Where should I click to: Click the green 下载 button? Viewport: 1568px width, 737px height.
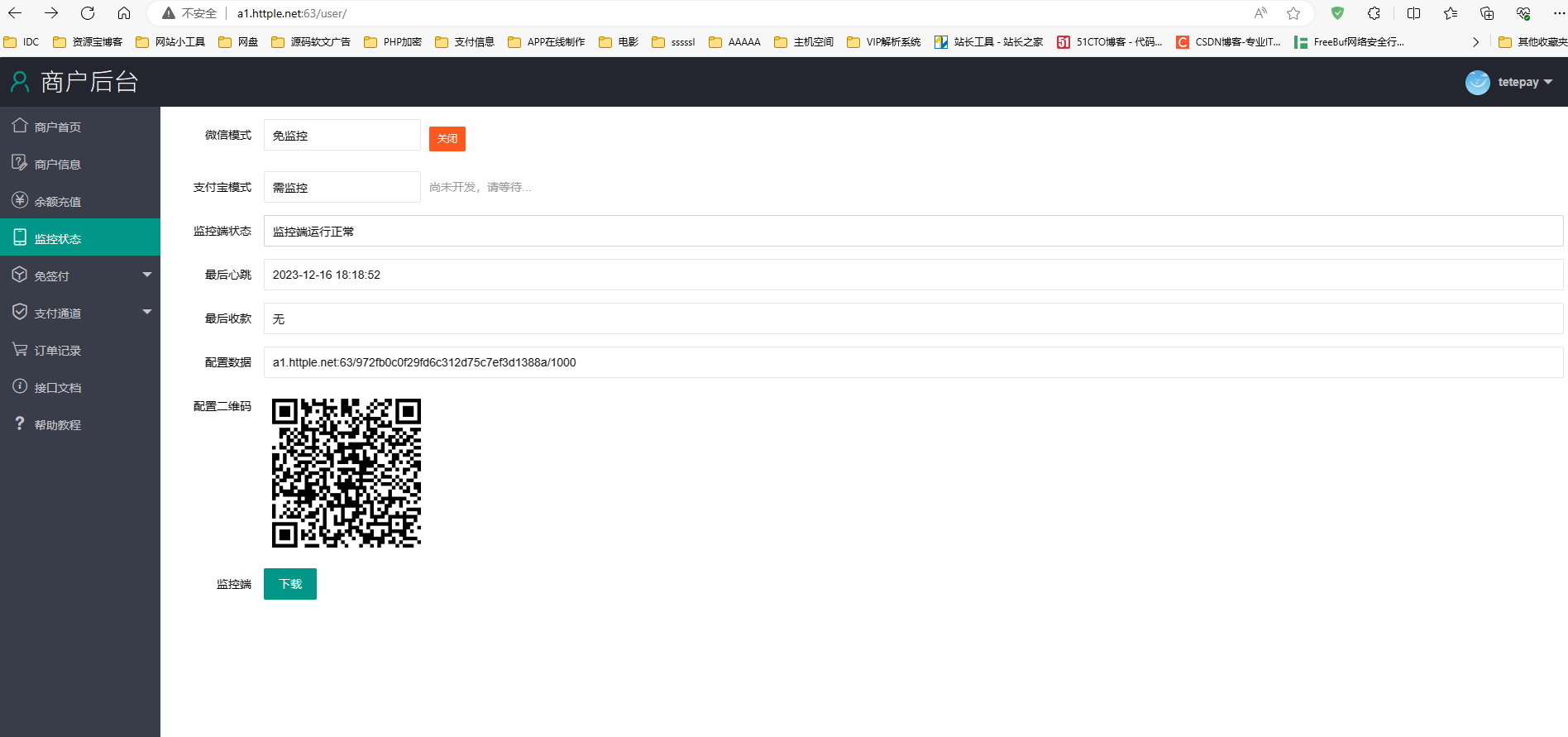click(290, 584)
